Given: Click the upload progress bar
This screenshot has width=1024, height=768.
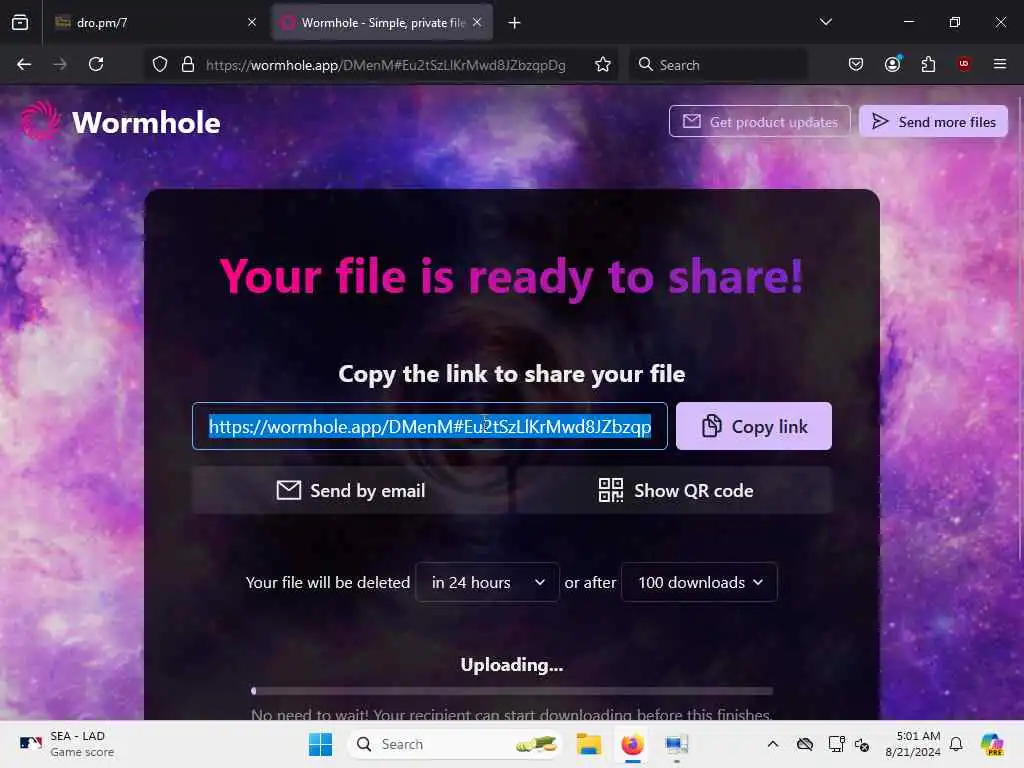Looking at the screenshot, I should [x=512, y=691].
